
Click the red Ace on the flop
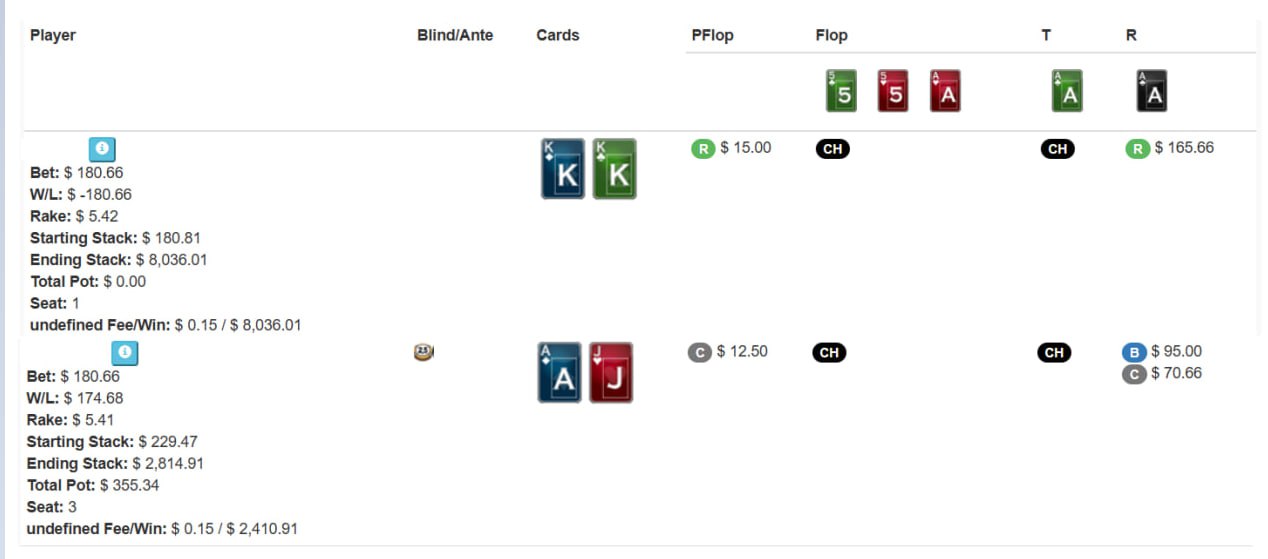tap(945, 91)
